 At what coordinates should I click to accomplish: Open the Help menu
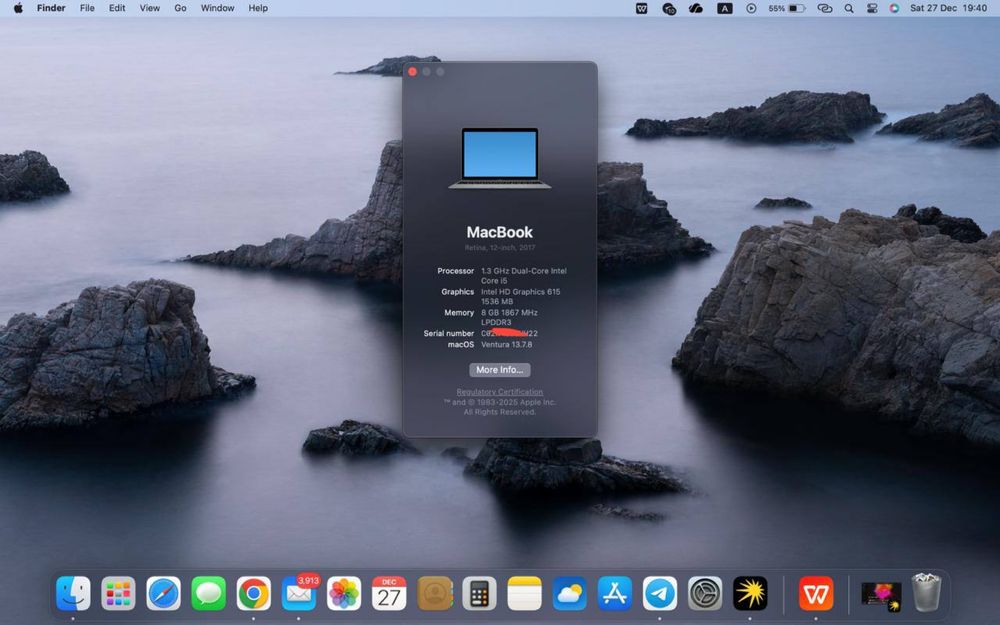pos(258,8)
